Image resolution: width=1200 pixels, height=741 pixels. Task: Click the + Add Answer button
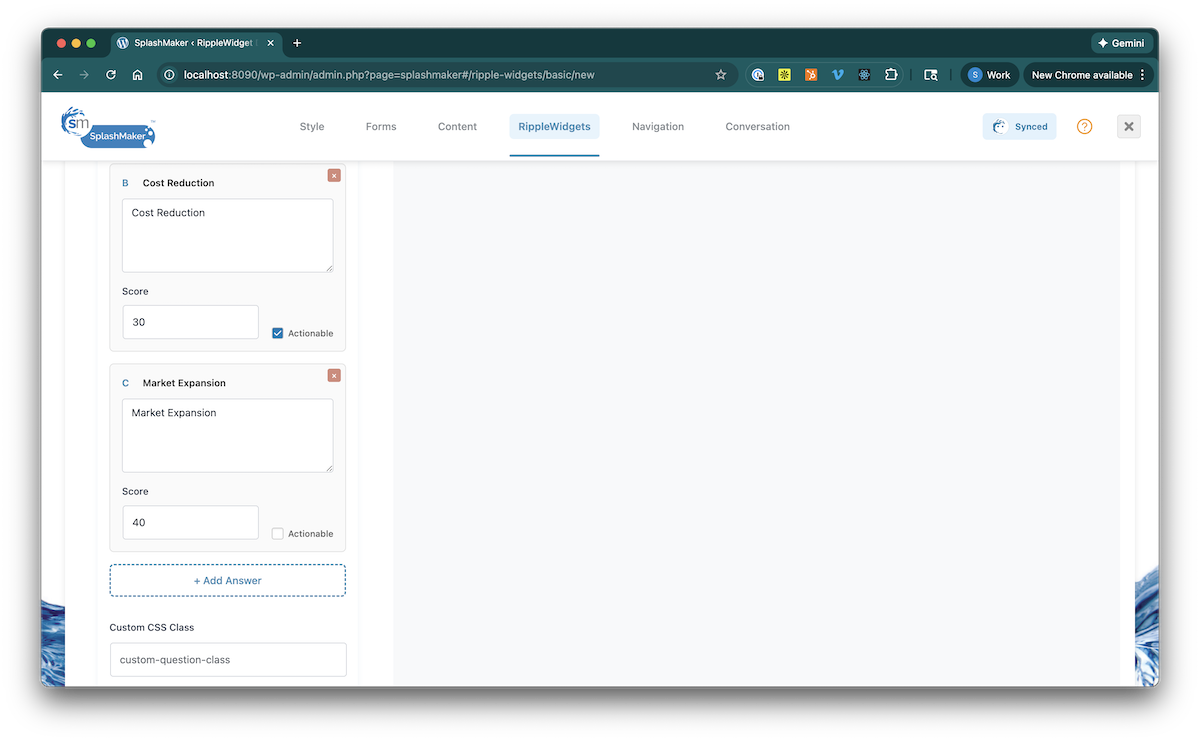[x=228, y=580]
